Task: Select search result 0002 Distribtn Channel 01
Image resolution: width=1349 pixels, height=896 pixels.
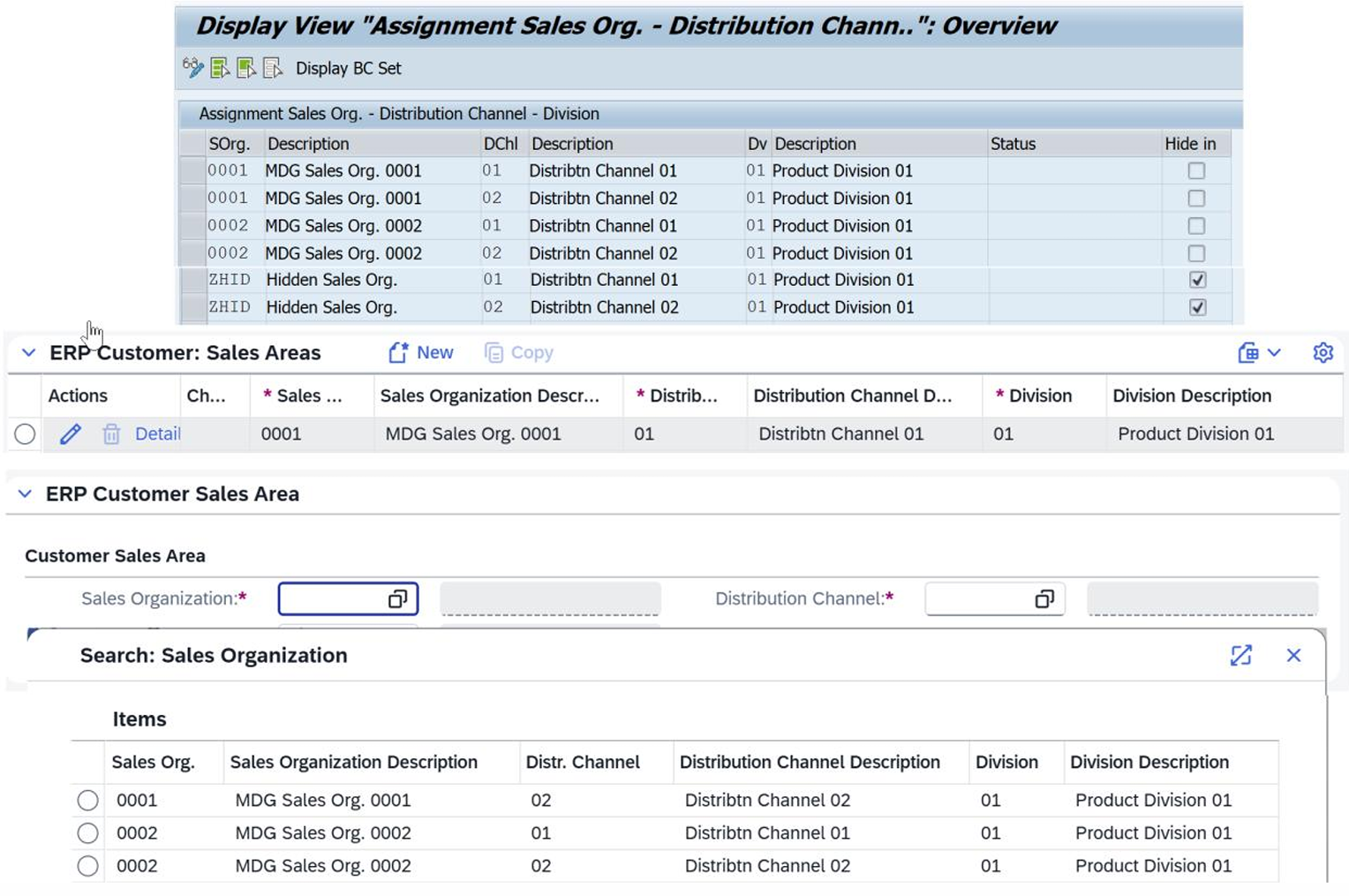Action: 87,832
